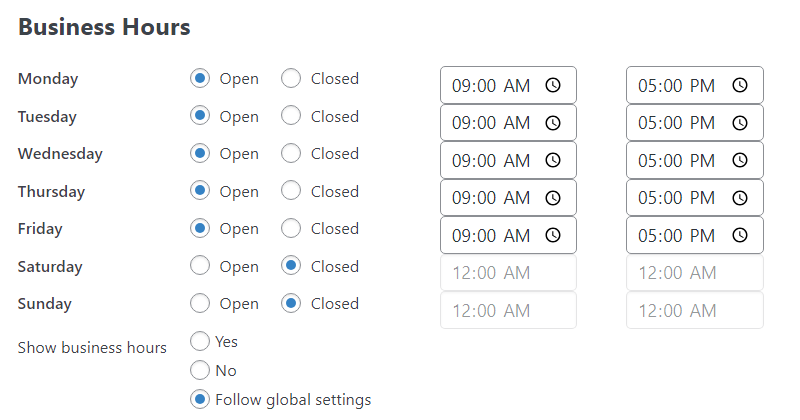Open Tuesday closing time clock picker
The image size is (800, 420).
[x=740, y=123]
